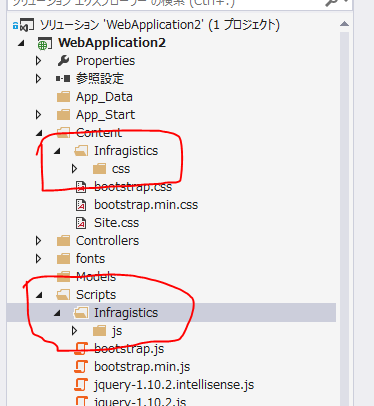Viewport: 374px width, 406px height.
Task: Expand the Controllers folder
Action: 39,241
